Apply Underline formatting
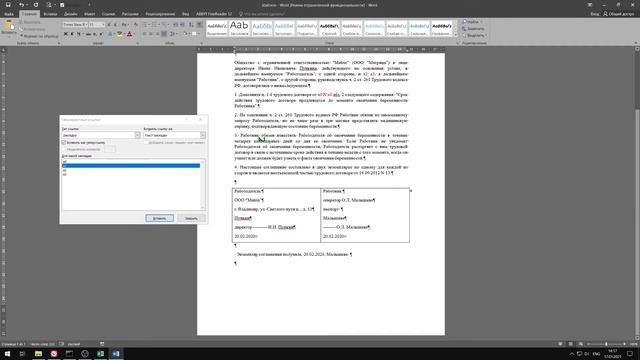640x360 pixels. pyautogui.click(x=79, y=34)
